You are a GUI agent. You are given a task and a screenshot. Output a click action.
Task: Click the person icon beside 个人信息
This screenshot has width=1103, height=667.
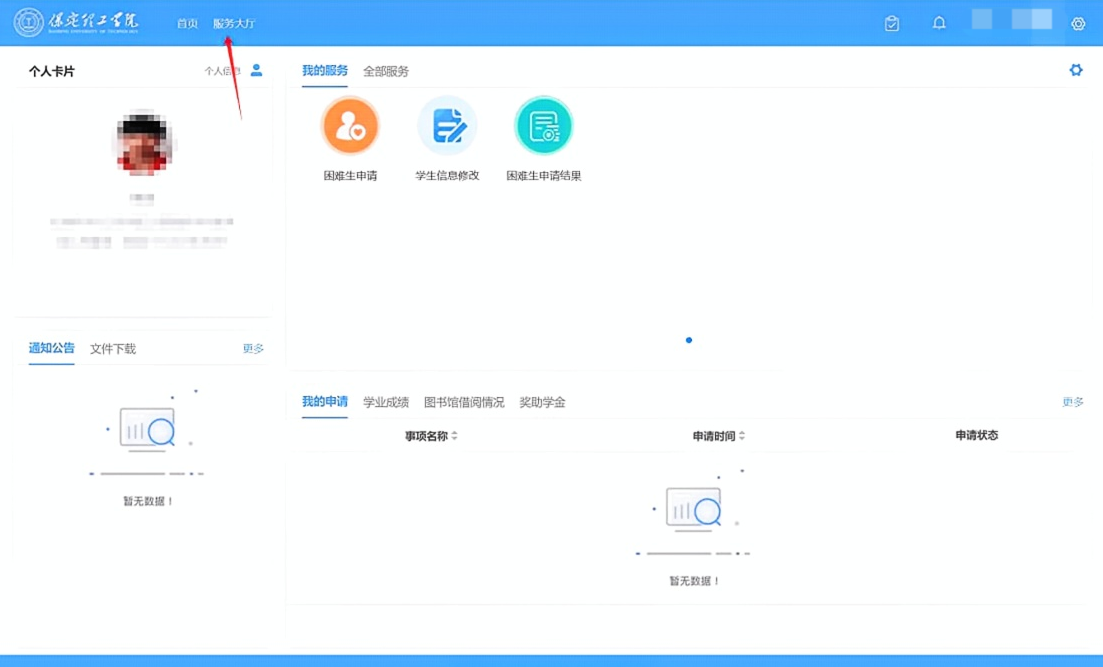click(256, 71)
